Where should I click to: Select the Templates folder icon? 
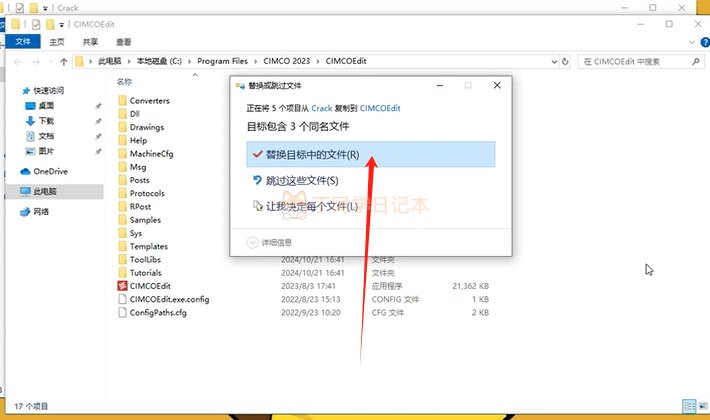tap(122, 246)
